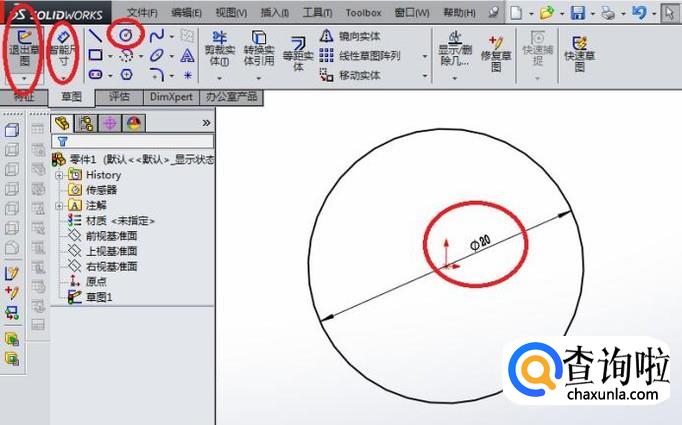Open dropdown arrow next to 线性草图阵列

(425, 56)
